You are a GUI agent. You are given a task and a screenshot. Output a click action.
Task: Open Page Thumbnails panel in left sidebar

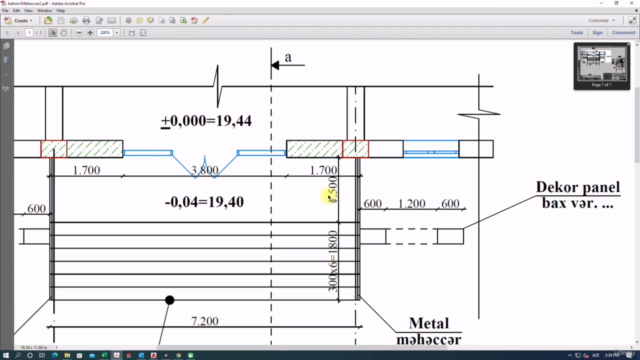(6, 46)
